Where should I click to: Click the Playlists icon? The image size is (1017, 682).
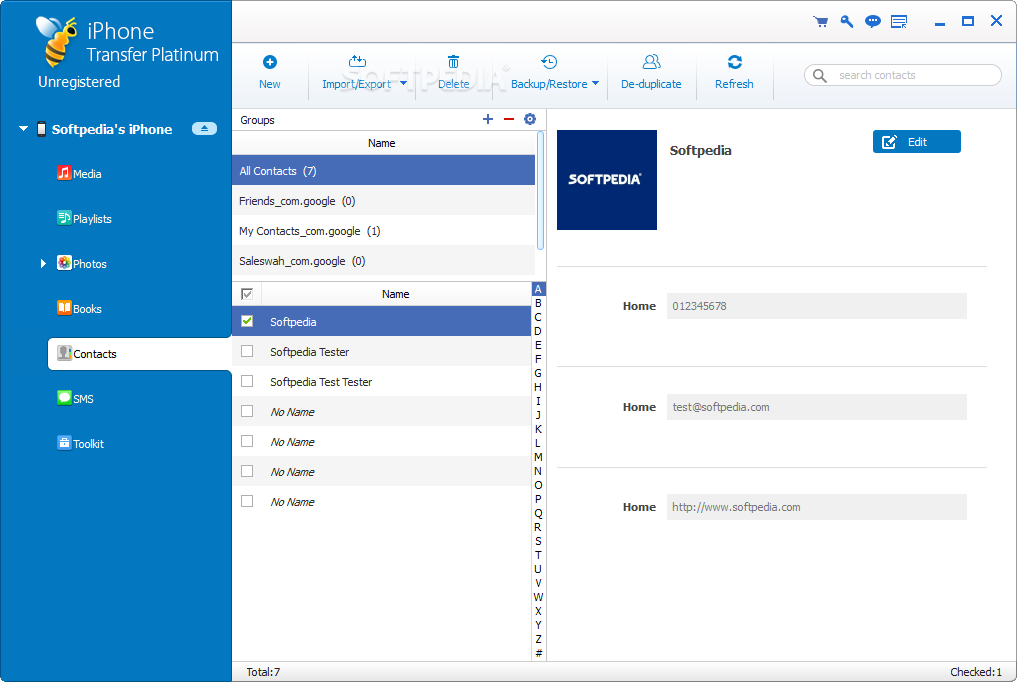[x=64, y=218]
